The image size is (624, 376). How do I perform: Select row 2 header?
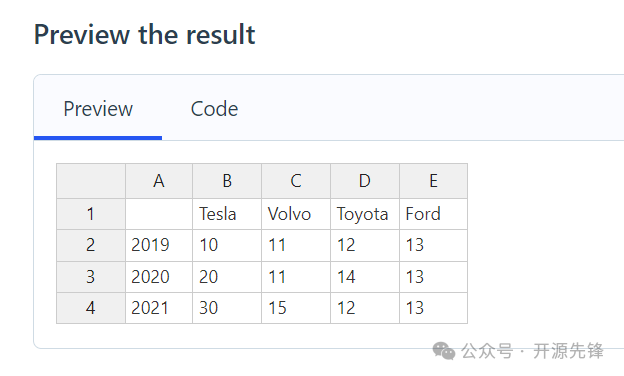click(x=91, y=245)
